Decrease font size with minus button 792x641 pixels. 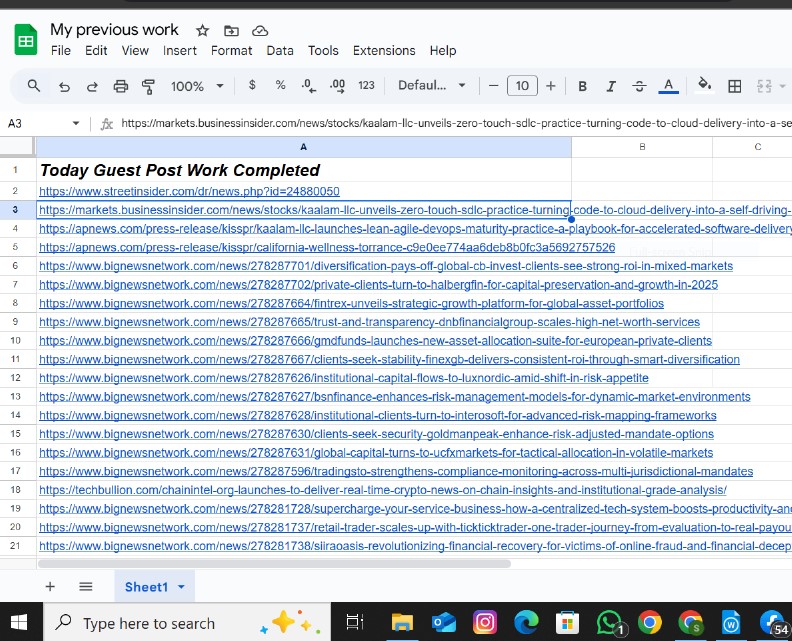493,86
